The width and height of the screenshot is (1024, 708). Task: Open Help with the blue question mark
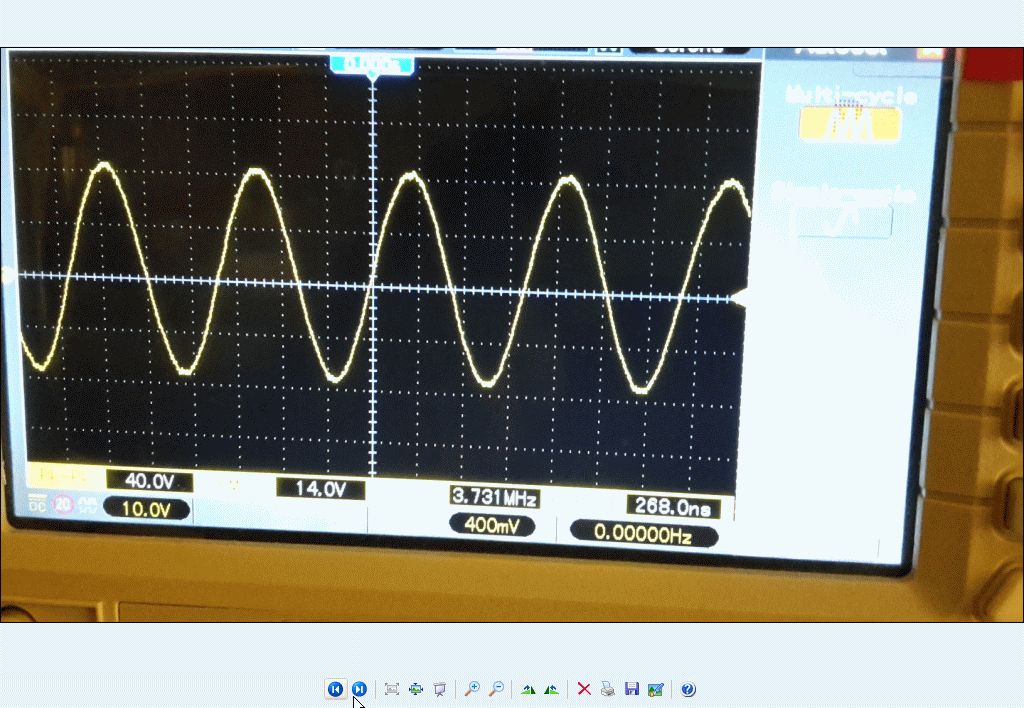(x=688, y=689)
